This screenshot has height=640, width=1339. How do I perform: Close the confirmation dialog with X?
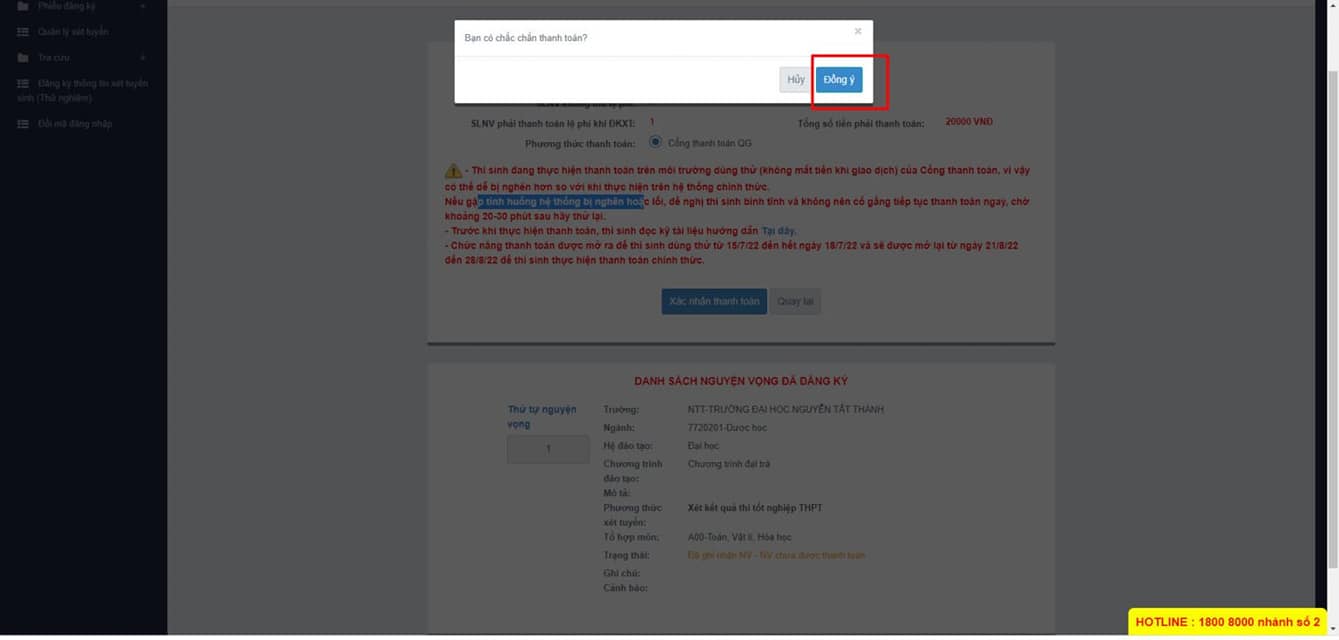coord(857,32)
